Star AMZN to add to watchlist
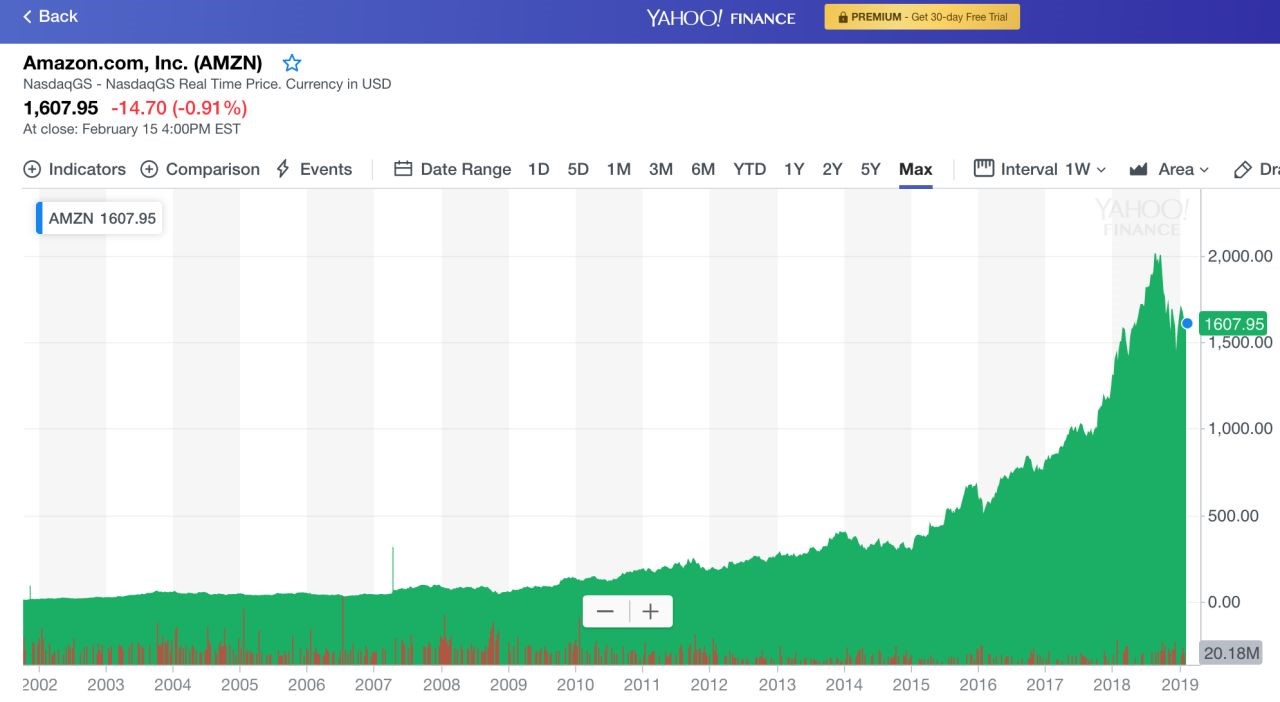 tap(292, 63)
